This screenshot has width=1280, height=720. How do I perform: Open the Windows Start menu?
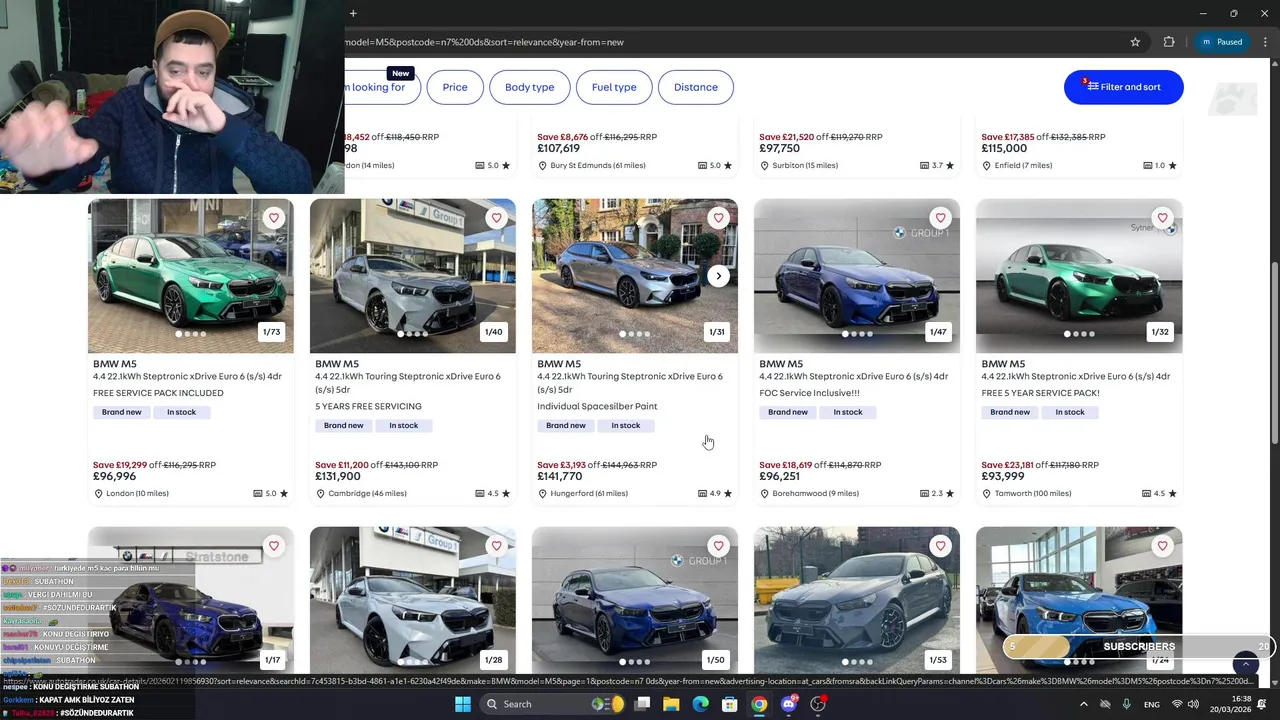[x=463, y=704]
